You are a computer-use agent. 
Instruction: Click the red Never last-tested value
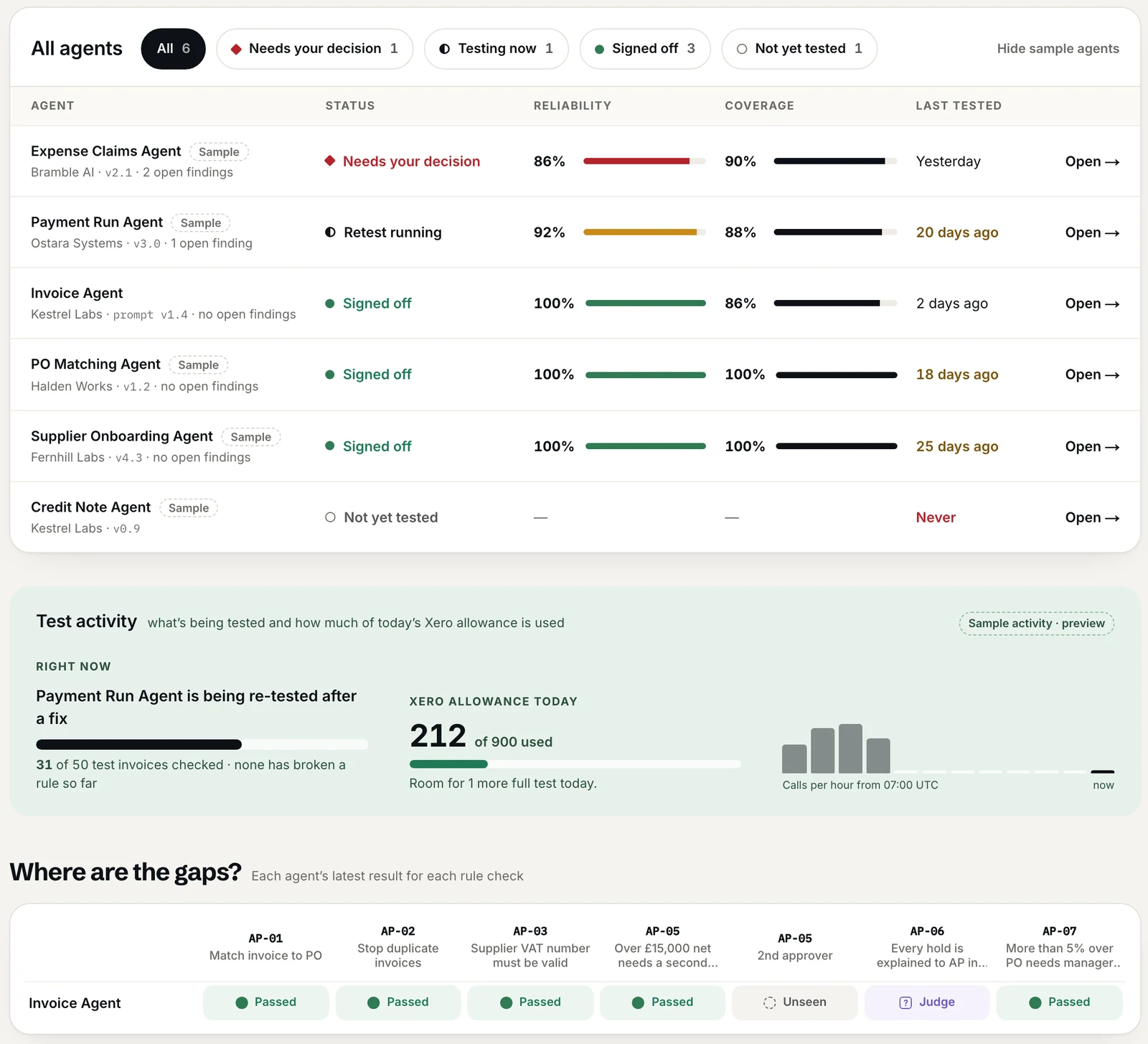pos(936,517)
